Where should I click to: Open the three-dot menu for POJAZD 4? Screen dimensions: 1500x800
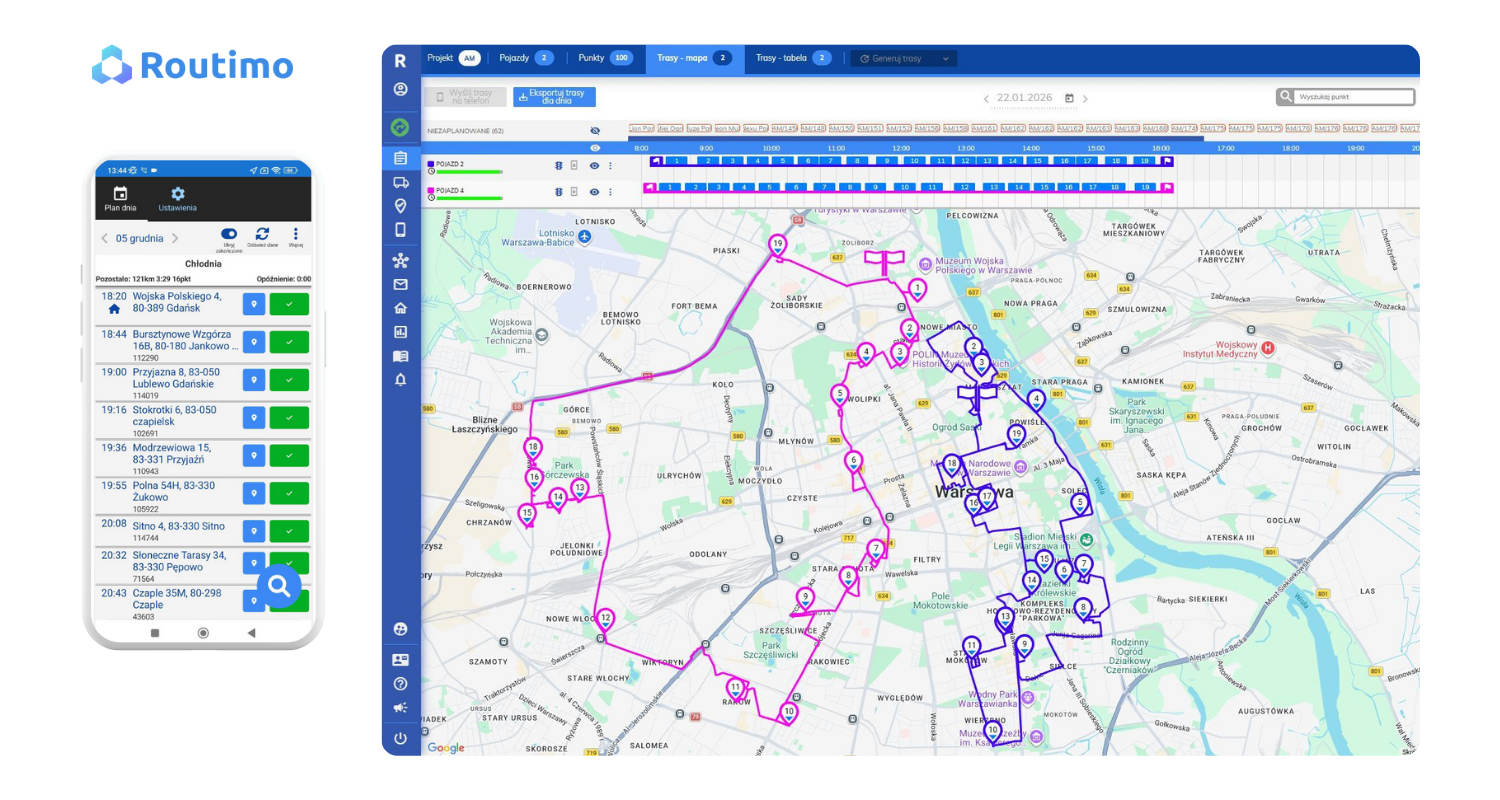click(610, 191)
